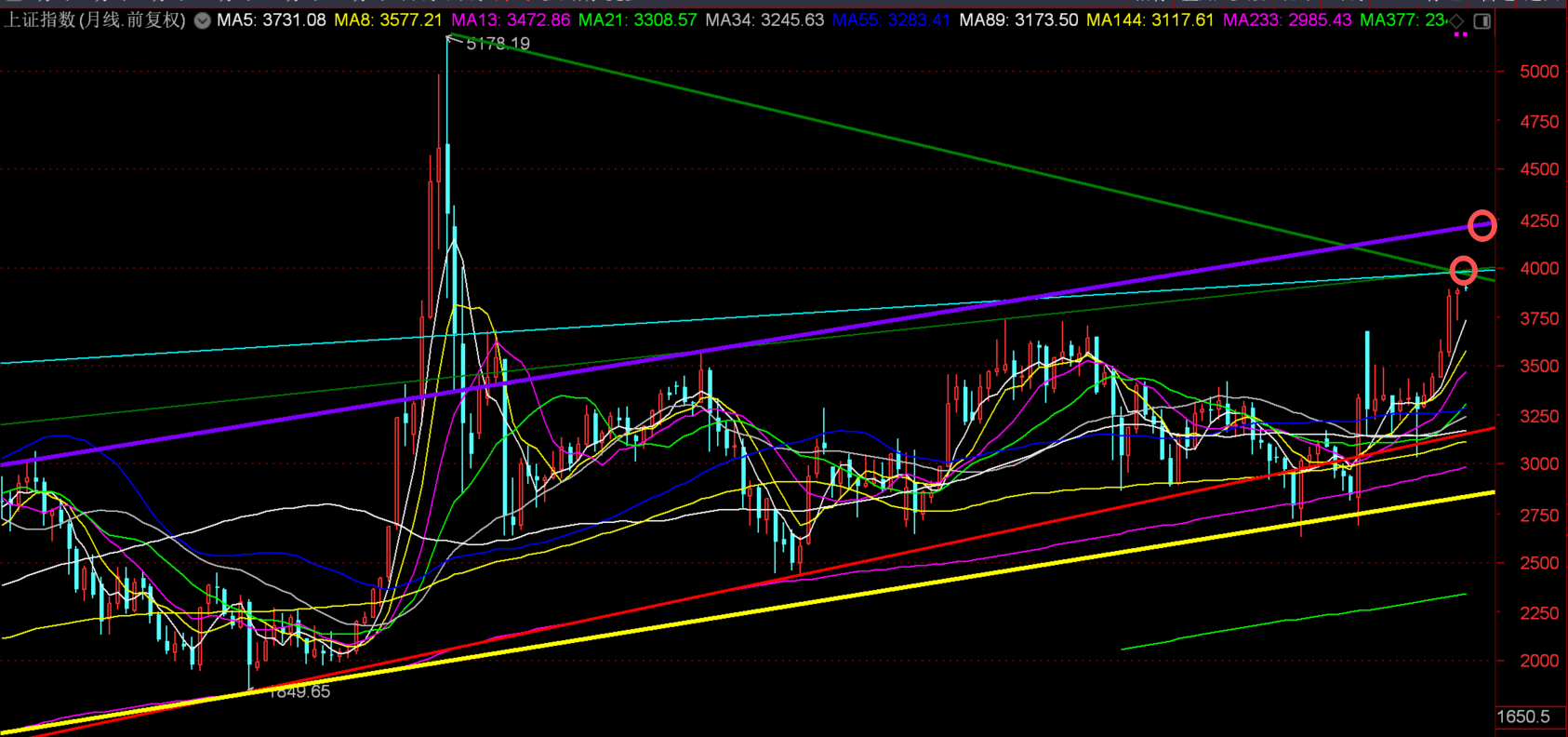Click the red circle near 4250
This screenshot has height=737, width=1568.
click(1482, 225)
